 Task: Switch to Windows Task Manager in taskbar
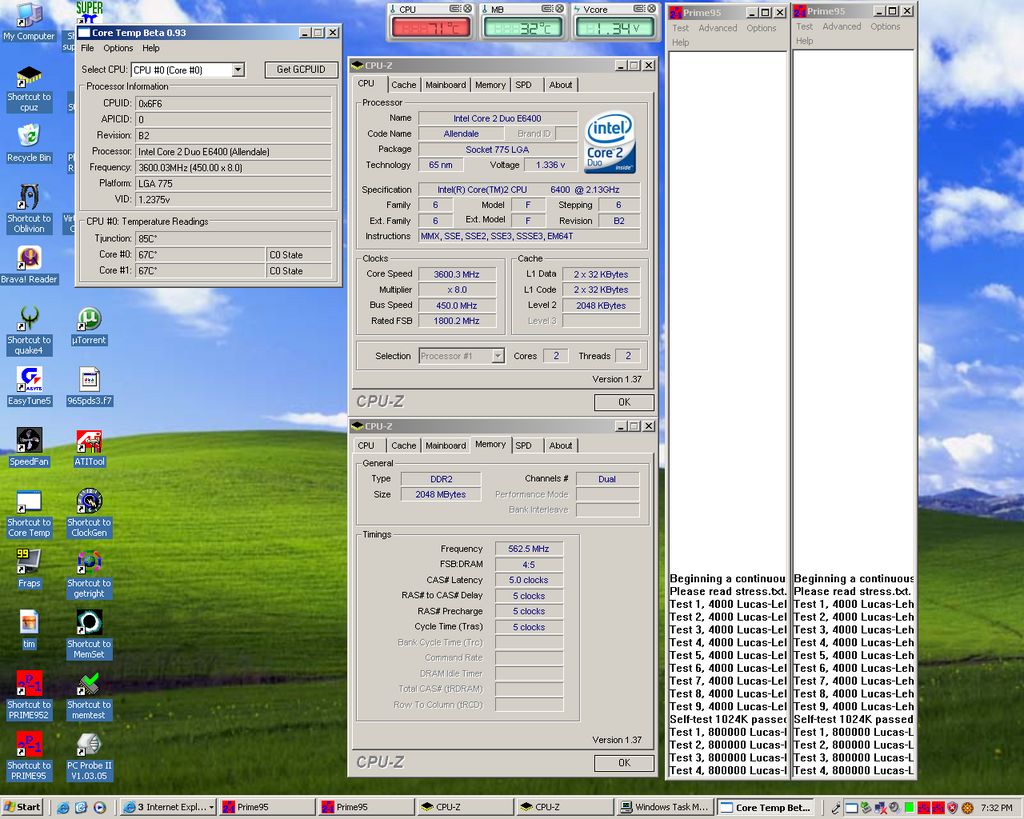tap(665, 807)
